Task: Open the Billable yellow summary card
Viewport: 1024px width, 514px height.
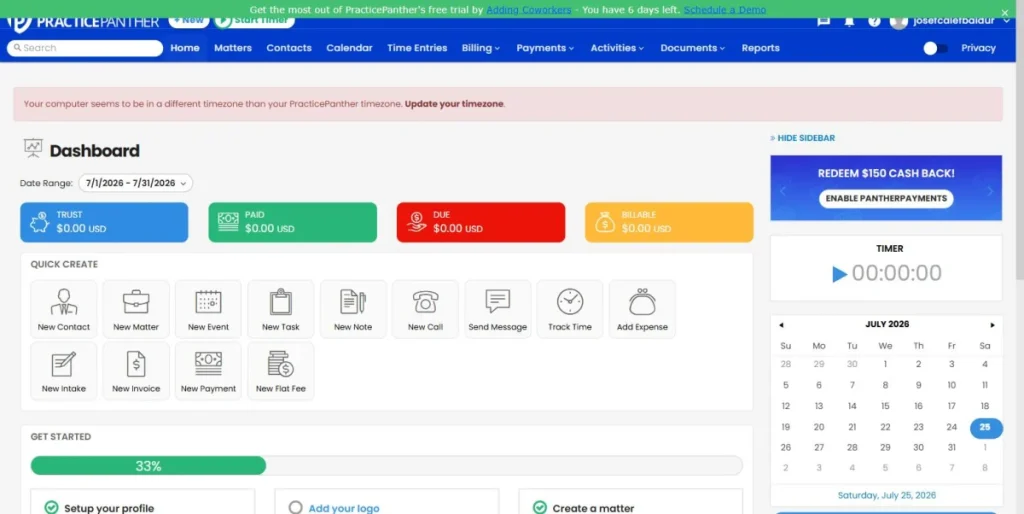Action: (669, 222)
